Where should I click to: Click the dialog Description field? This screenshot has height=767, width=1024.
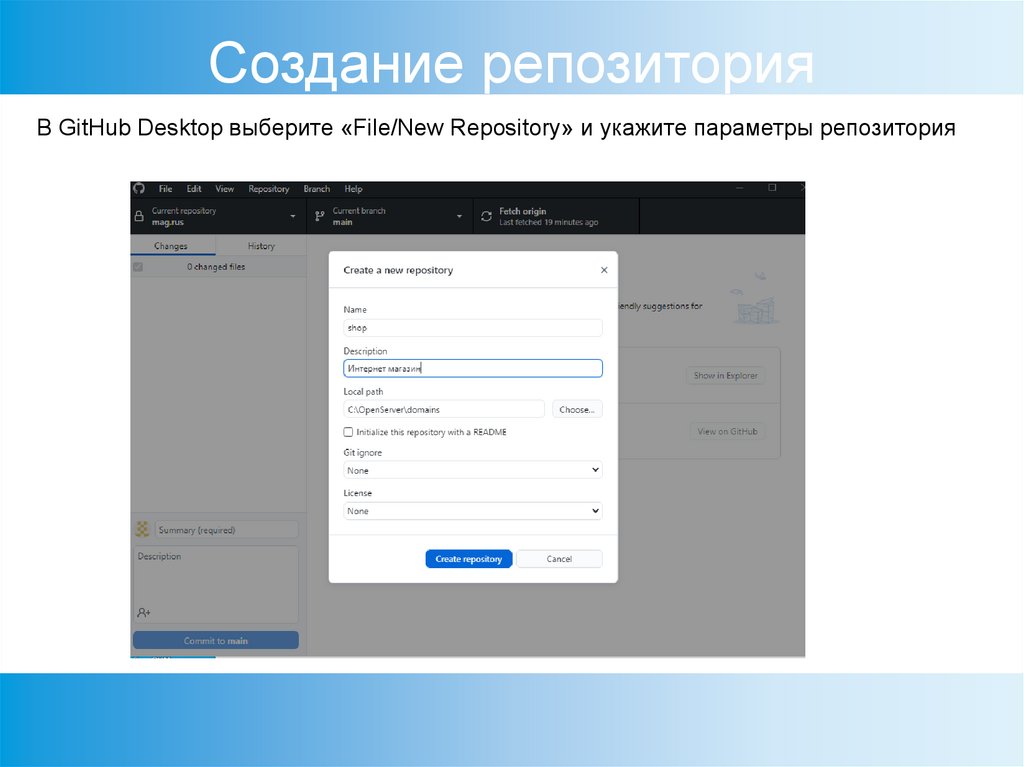click(x=473, y=368)
